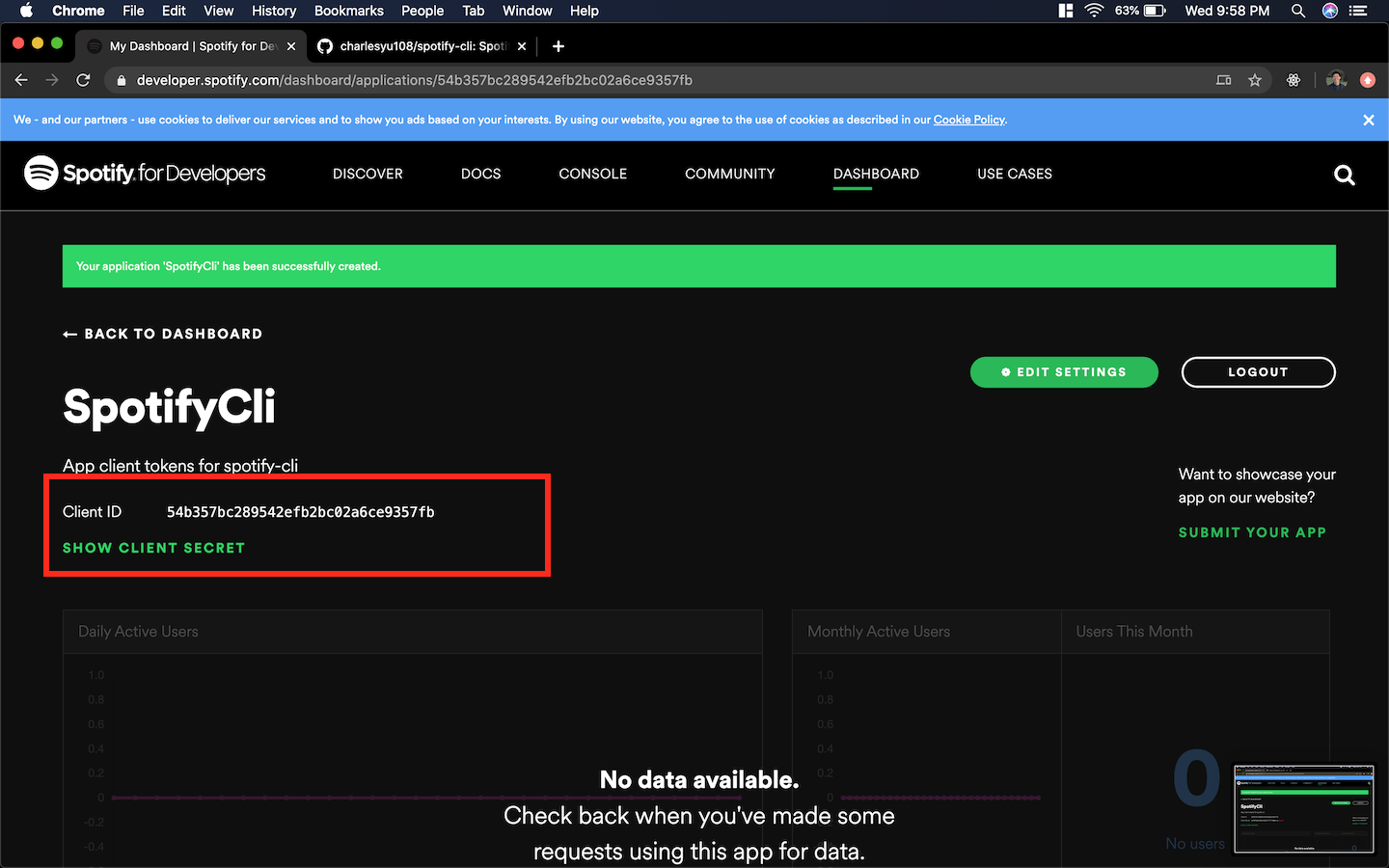Image resolution: width=1389 pixels, height=868 pixels.
Task: Select the Client ID value text
Action: tap(301, 512)
